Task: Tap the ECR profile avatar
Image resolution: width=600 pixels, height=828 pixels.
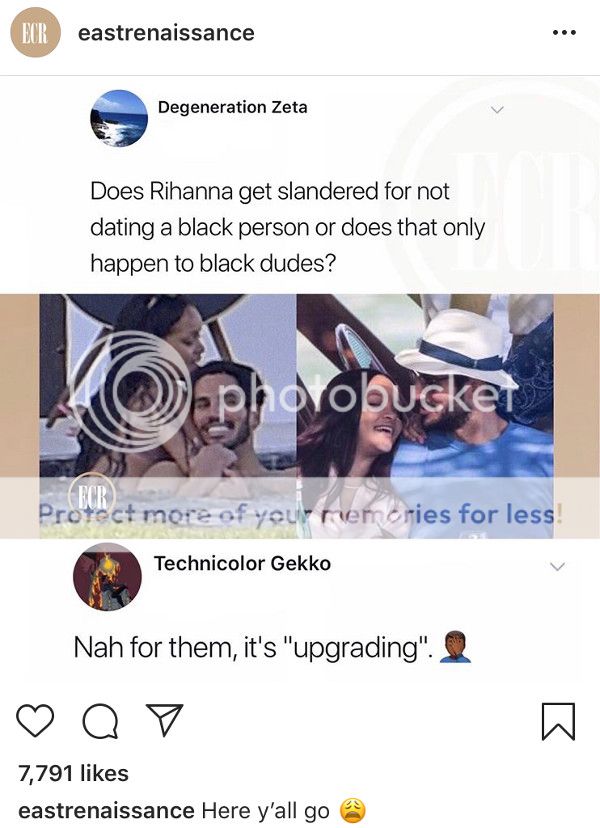Action: [35, 32]
